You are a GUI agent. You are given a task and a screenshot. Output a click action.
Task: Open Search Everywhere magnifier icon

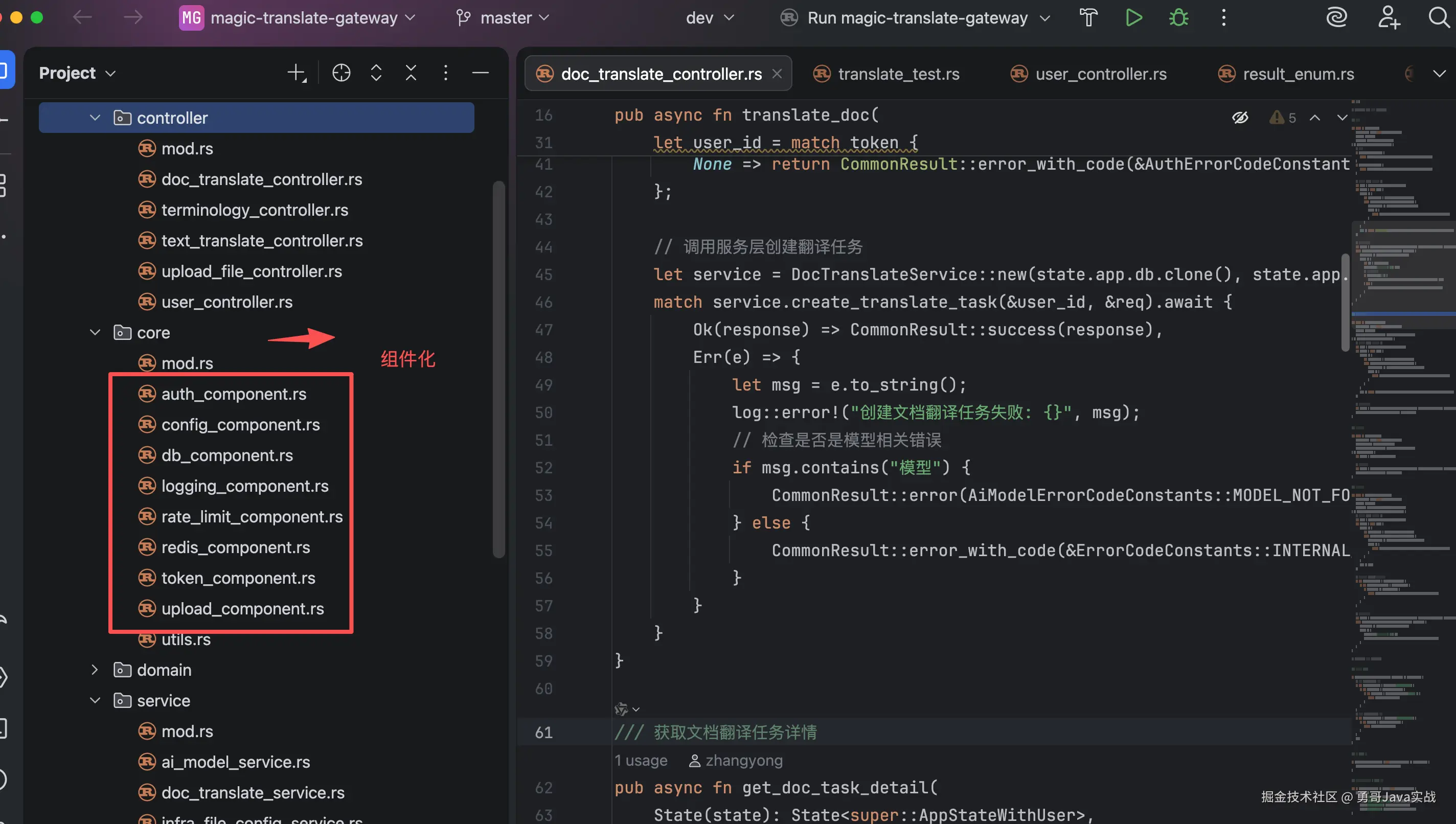coord(1439,17)
